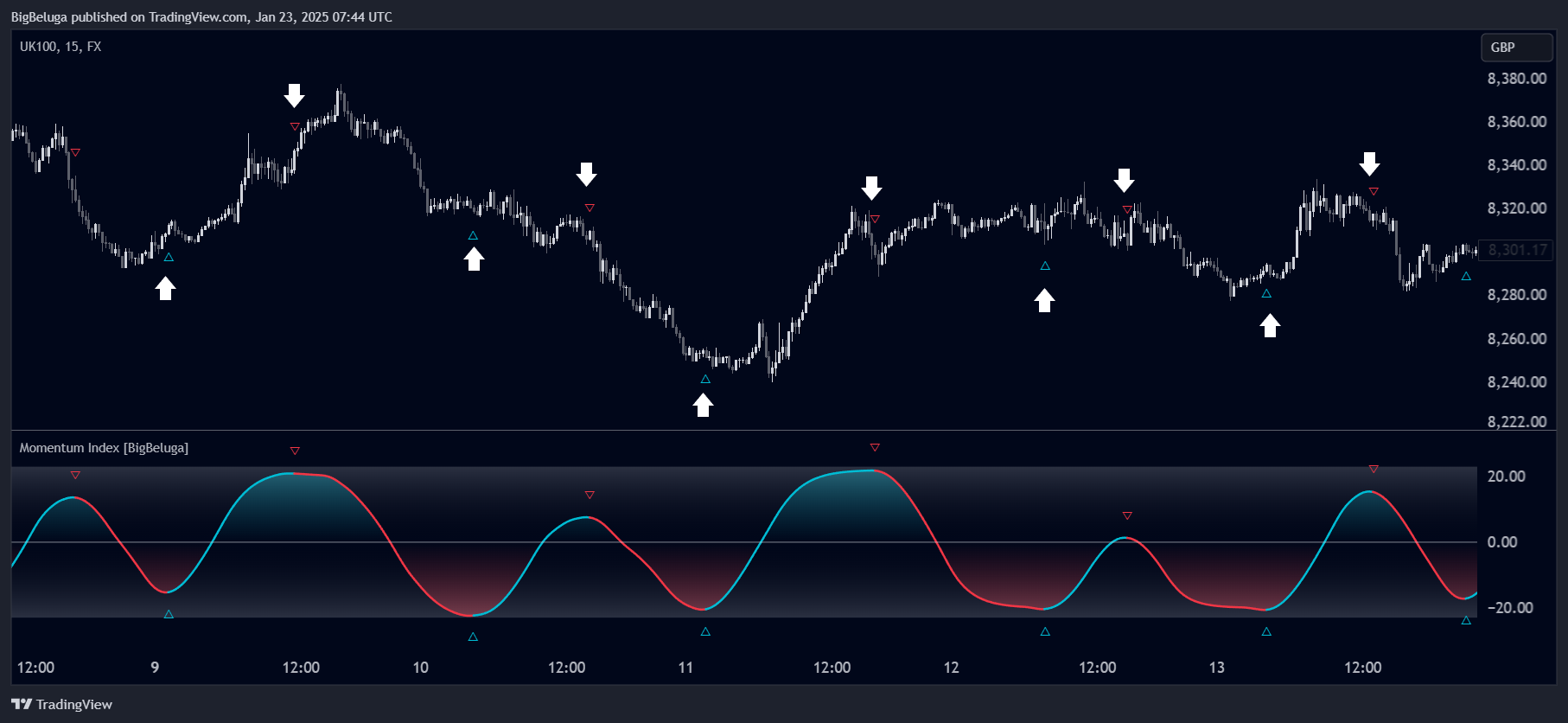Click the BigBeluga published on TradingView.com header
This screenshot has width=1568, height=723.
(x=201, y=16)
